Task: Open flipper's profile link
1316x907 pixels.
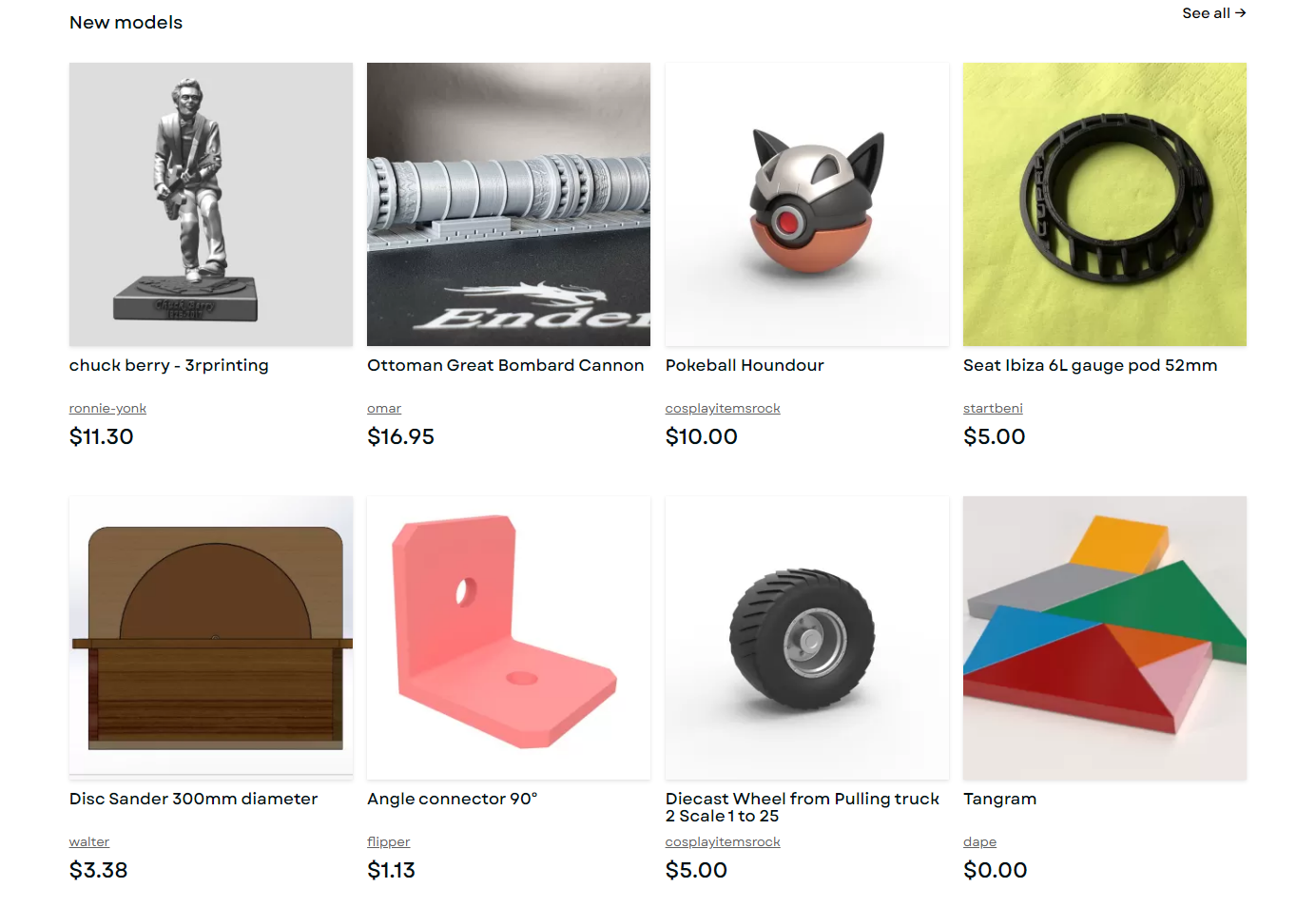Action: (389, 841)
